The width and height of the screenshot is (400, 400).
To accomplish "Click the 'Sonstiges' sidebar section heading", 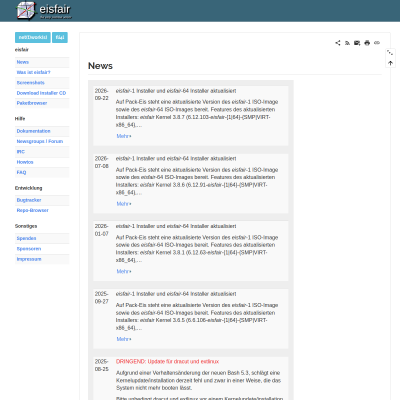I will pyautogui.click(x=26, y=226).
